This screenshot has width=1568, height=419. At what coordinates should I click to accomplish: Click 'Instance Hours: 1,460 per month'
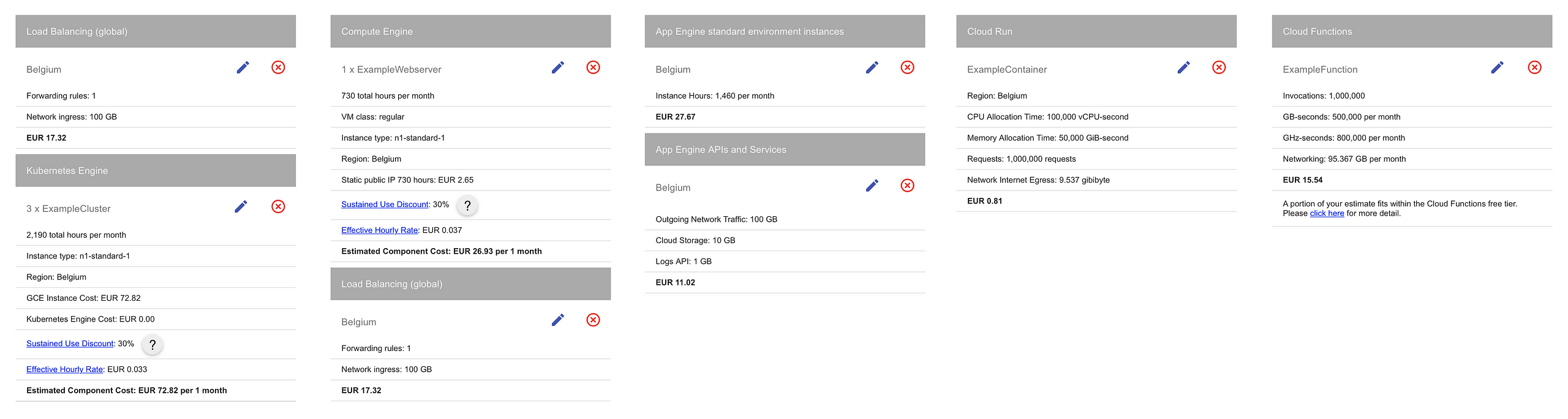(x=715, y=96)
